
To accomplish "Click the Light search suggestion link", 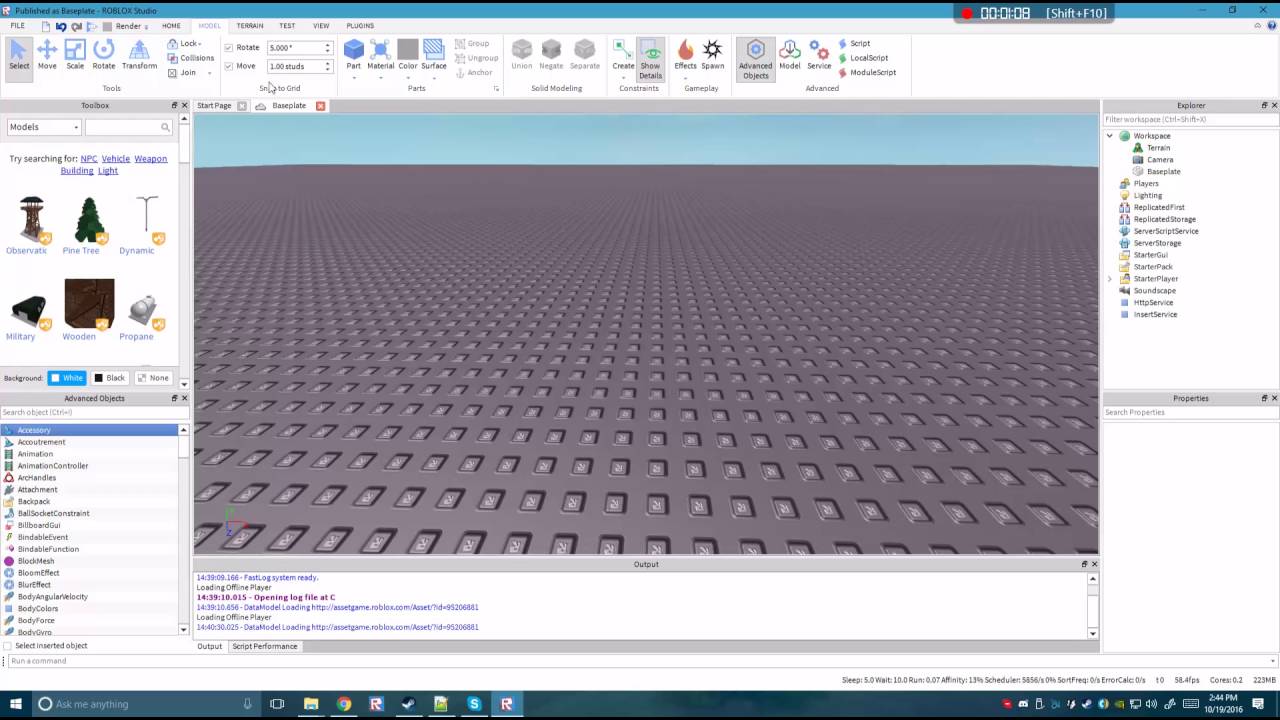I will pyautogui.click(x=108, y=171).
